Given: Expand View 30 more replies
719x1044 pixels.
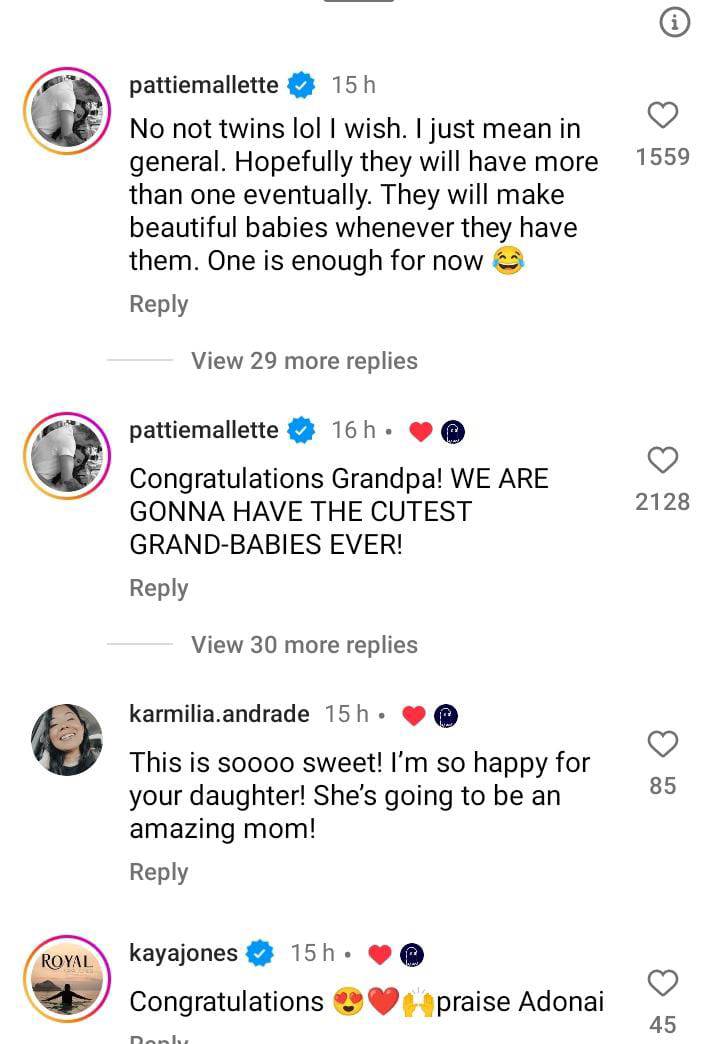Looking at the screenshot, I should [304, 645].
